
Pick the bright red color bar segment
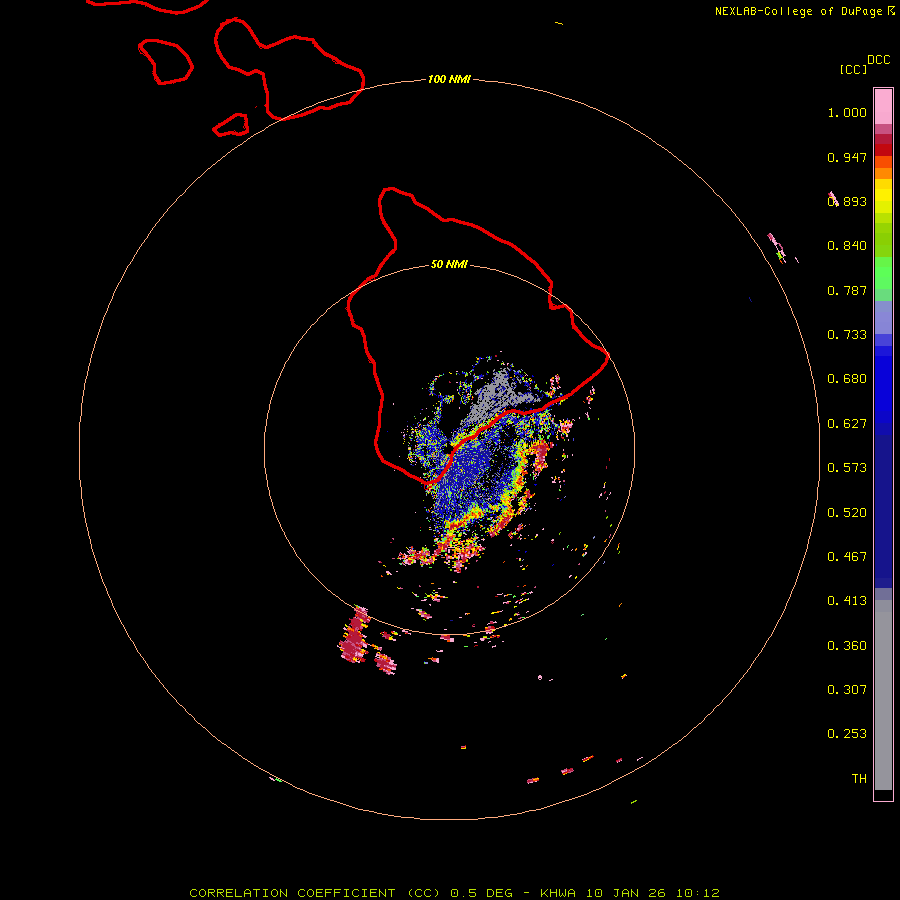tap(883, 150)
